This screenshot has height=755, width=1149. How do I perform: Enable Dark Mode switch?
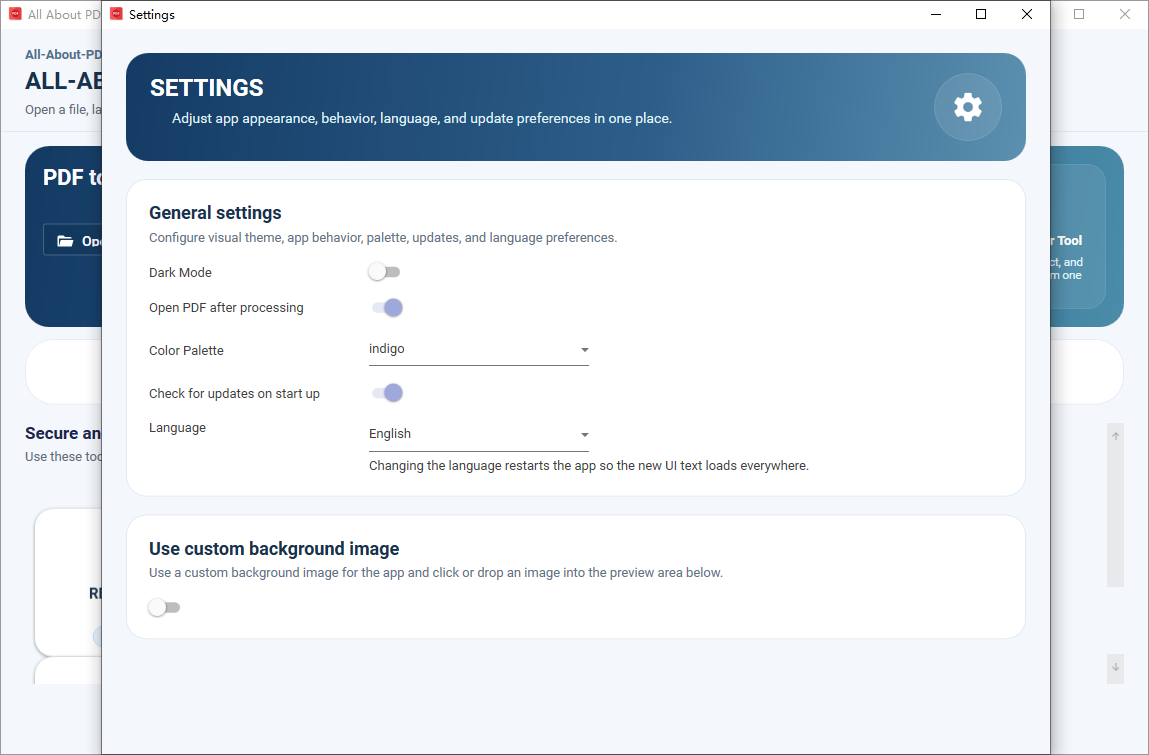pyautogui.click(x=384, y=272)
